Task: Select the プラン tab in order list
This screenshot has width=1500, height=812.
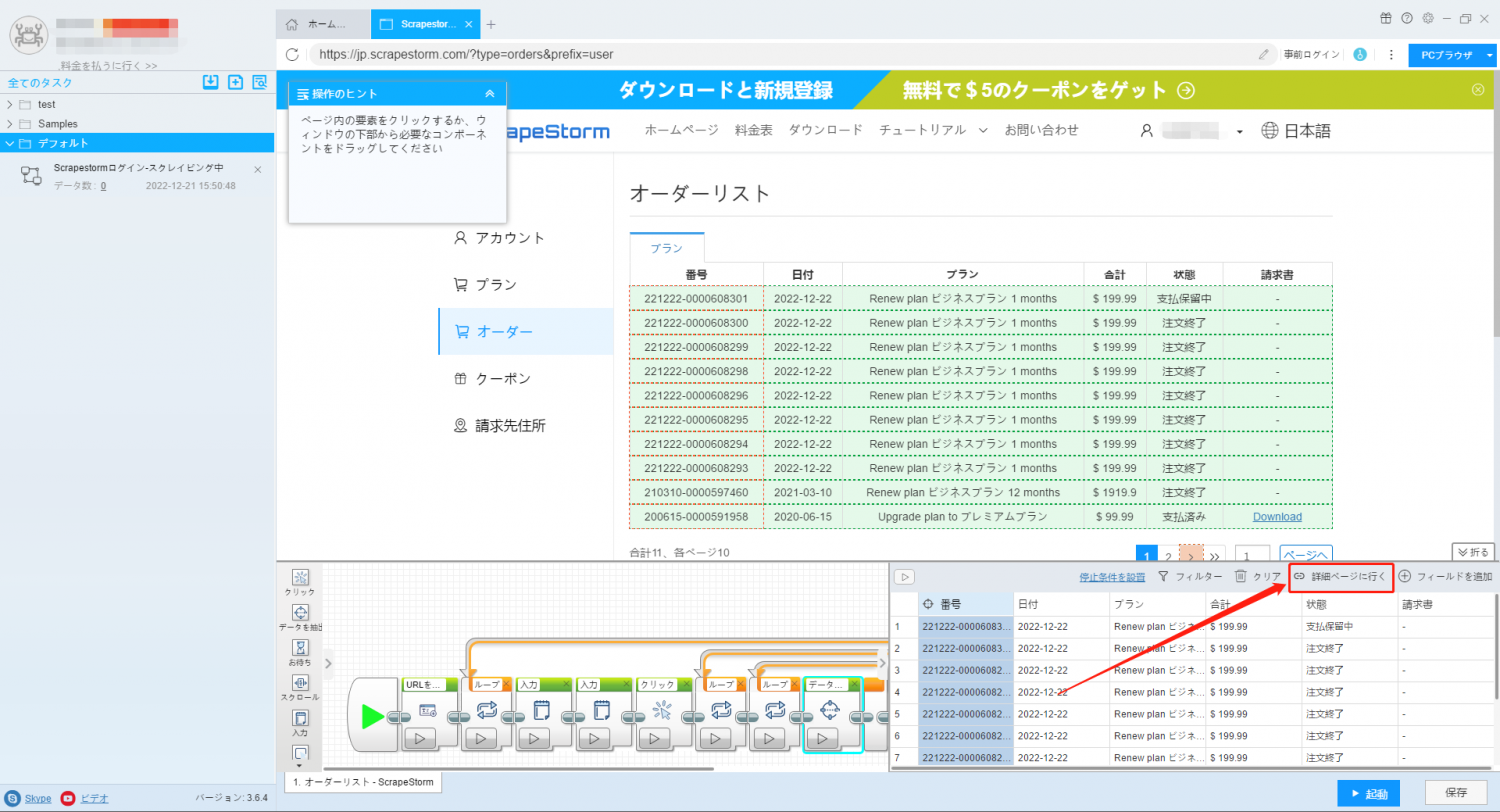Action: 667,247
